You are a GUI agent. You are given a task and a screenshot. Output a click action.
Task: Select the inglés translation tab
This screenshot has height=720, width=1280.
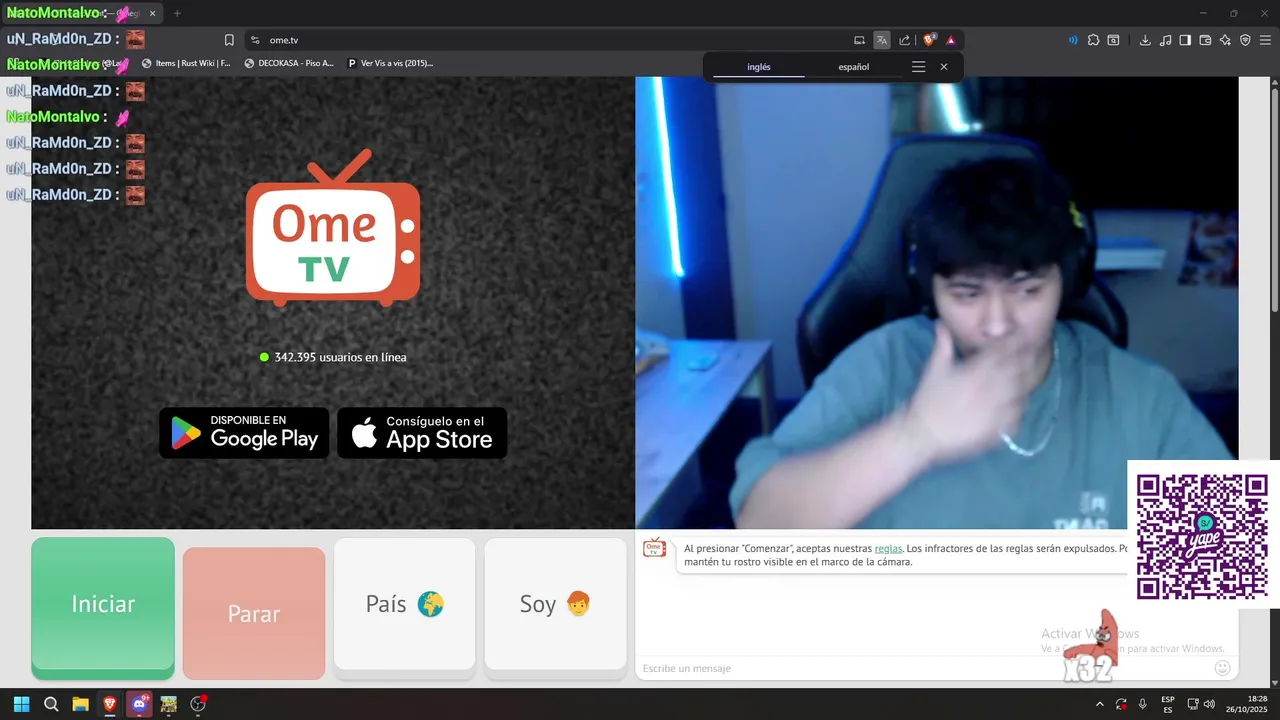pos(759,67)
